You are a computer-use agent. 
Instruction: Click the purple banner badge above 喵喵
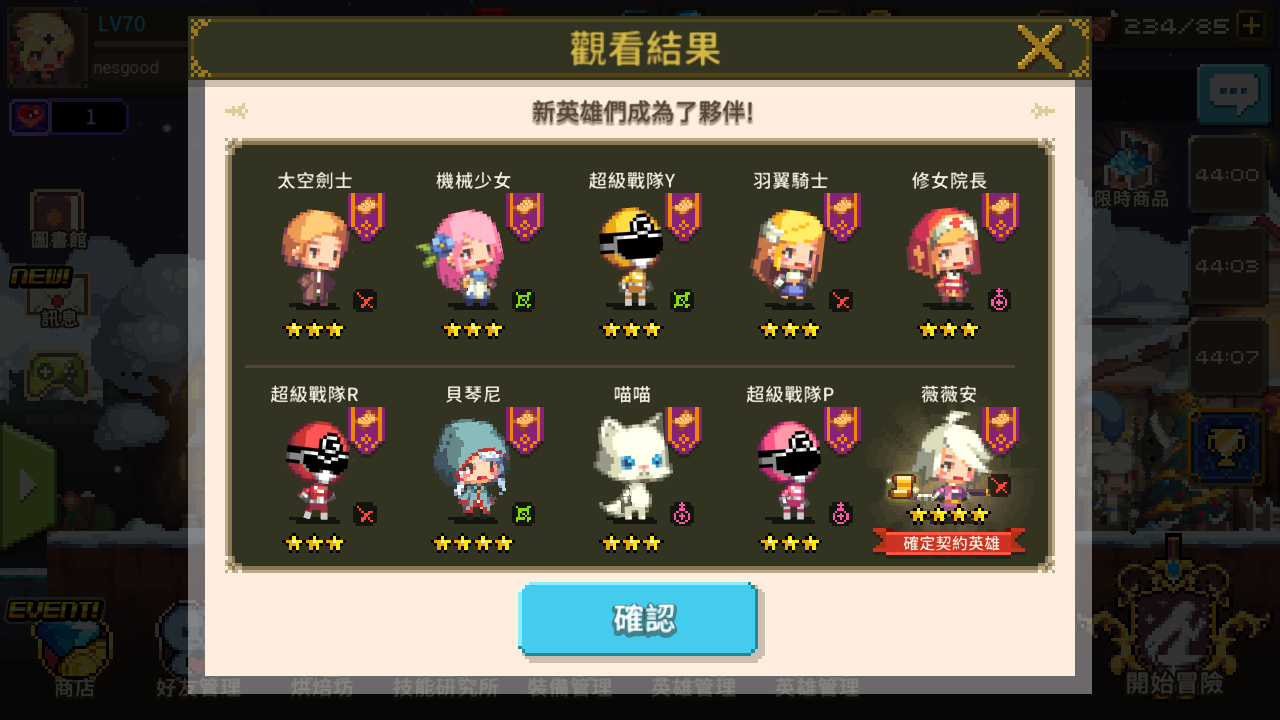click(x=684, y=430)
